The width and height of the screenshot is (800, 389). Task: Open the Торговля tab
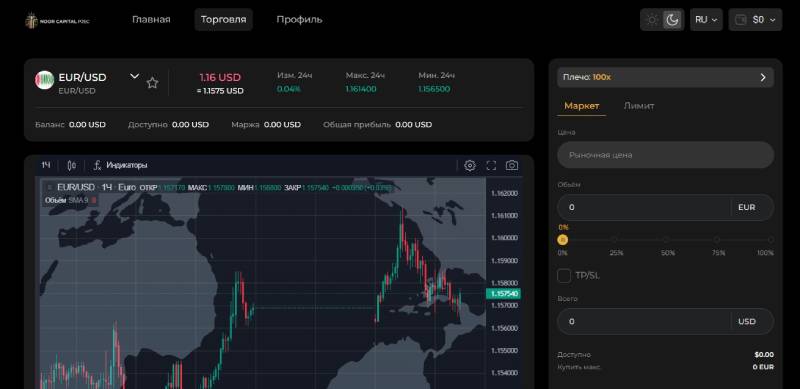click(x=223, y=19)
